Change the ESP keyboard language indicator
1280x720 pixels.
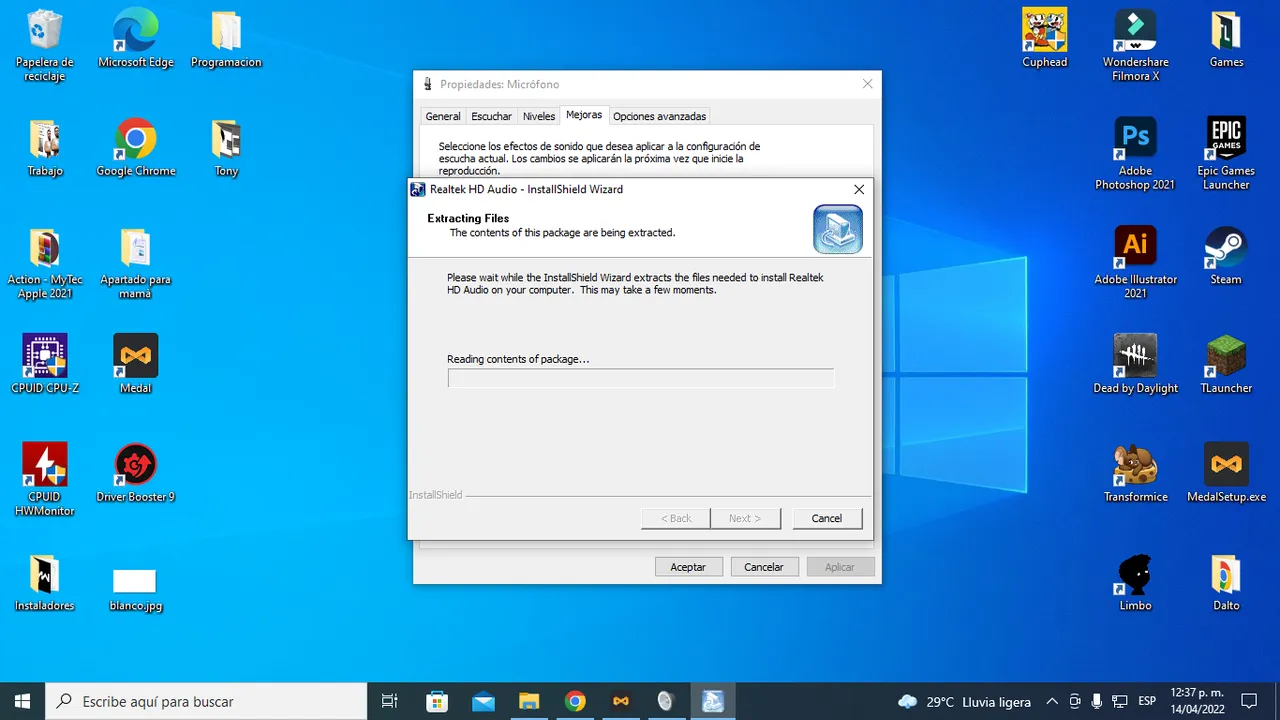coord(1147,701)
